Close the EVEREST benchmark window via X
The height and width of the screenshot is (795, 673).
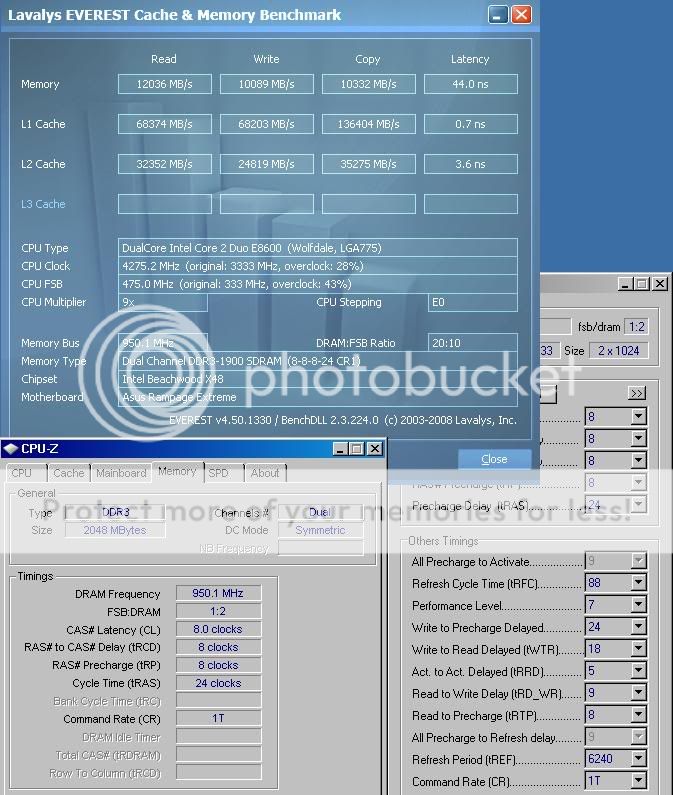[x=521, y=15]
